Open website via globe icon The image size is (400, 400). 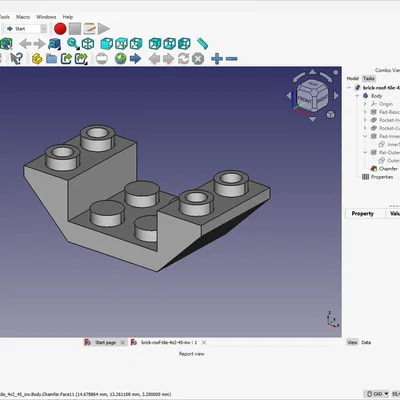[121, 59]
